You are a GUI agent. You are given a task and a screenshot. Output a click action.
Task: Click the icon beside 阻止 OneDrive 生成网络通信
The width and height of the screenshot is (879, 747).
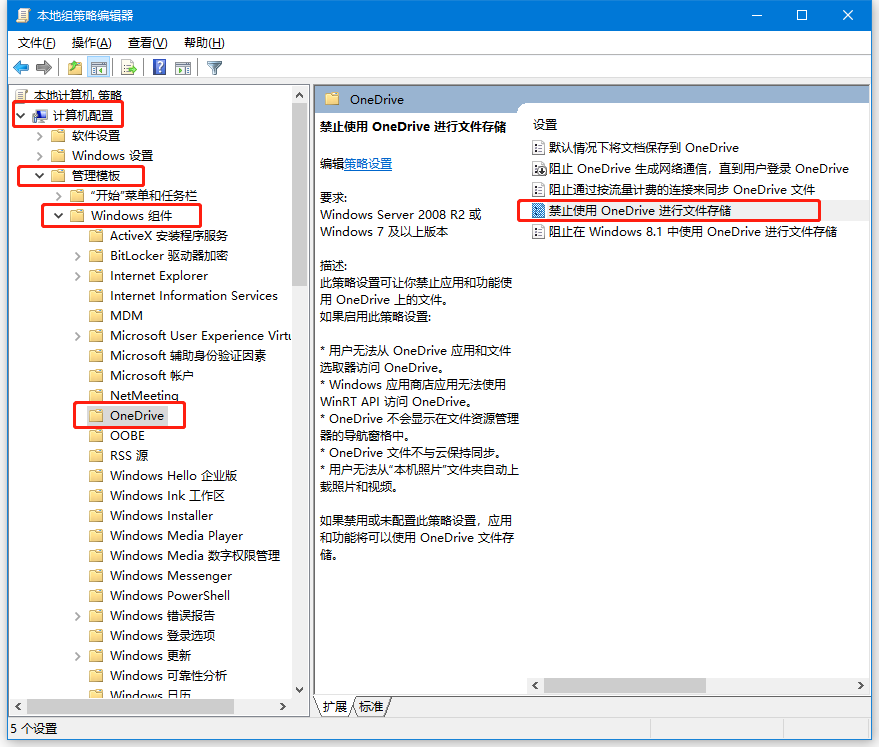point(538,169)
